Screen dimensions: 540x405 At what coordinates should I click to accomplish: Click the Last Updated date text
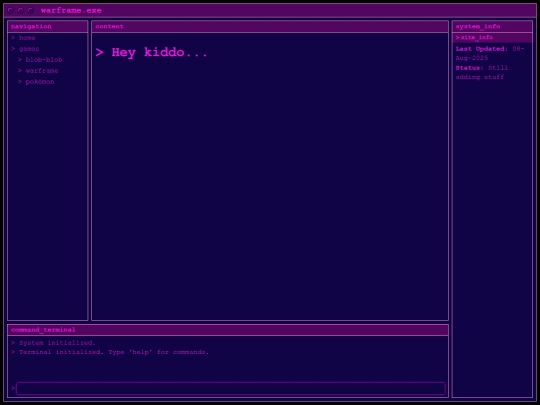(490, 53)
